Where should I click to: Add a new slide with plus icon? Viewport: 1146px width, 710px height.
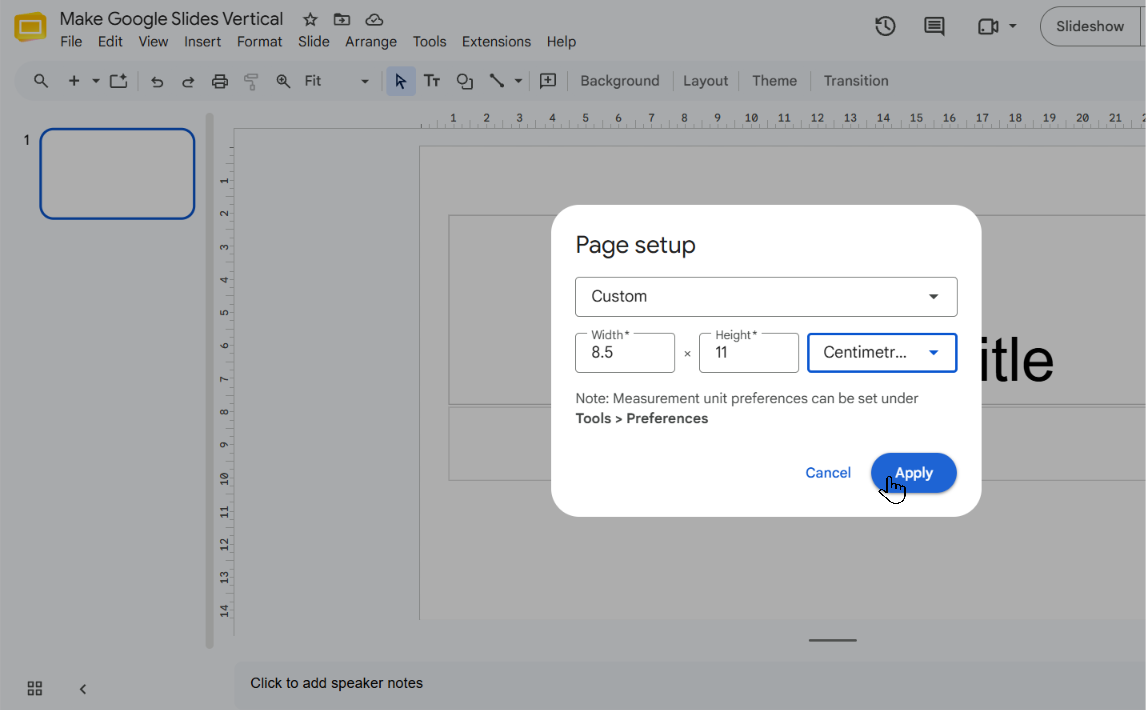[74, 81]
